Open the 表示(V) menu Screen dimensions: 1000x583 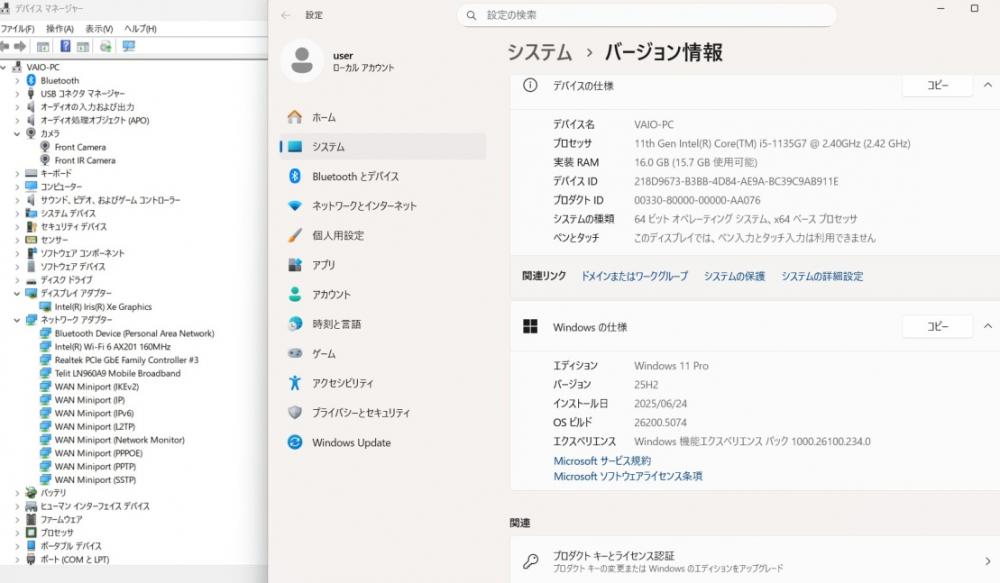[99, 29]
